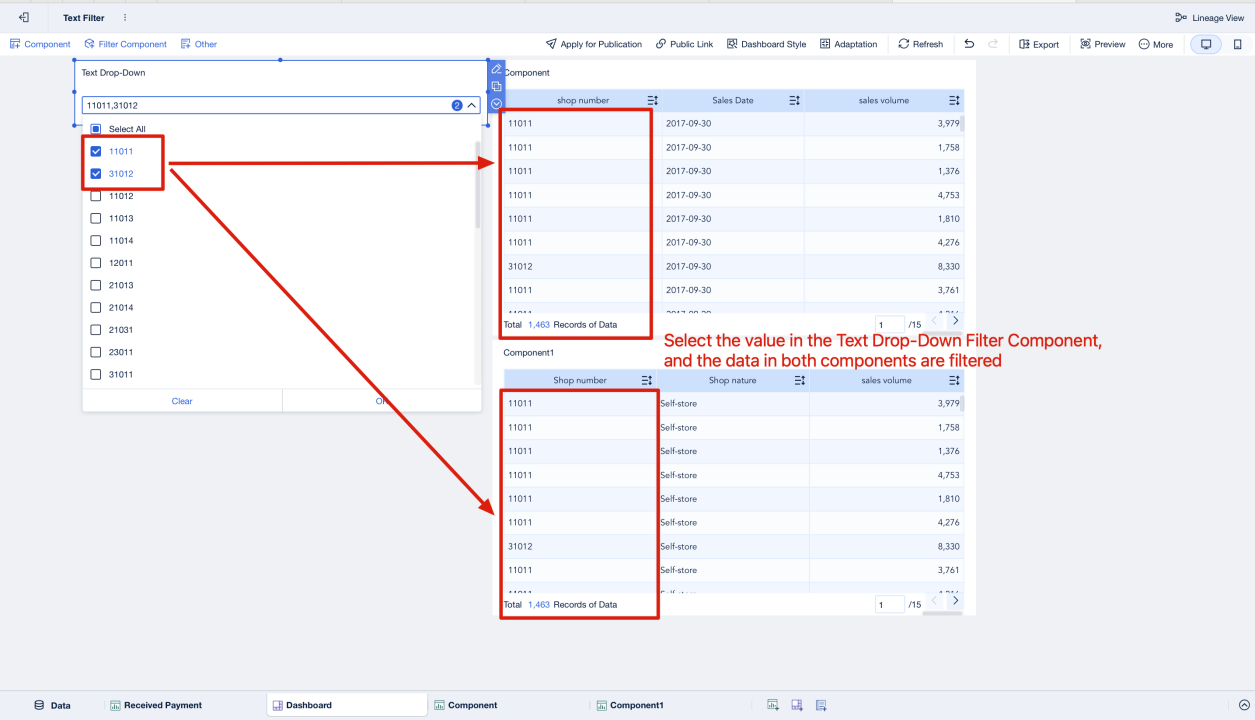Check the 11013 checkbox
Image resolution: width=1255 pixels, height=720 pixels.
pyautogui.click(x=96, y=218)
